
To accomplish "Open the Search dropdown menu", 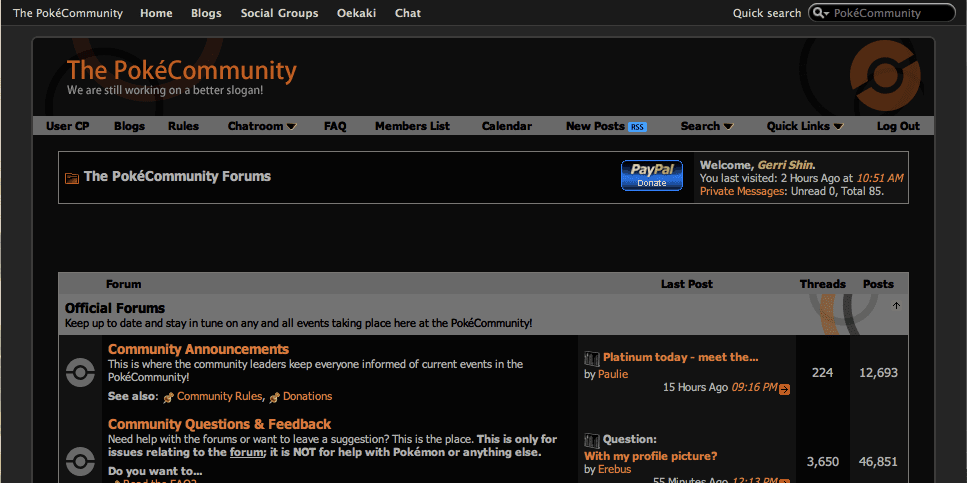I will [x=707, y=126].
